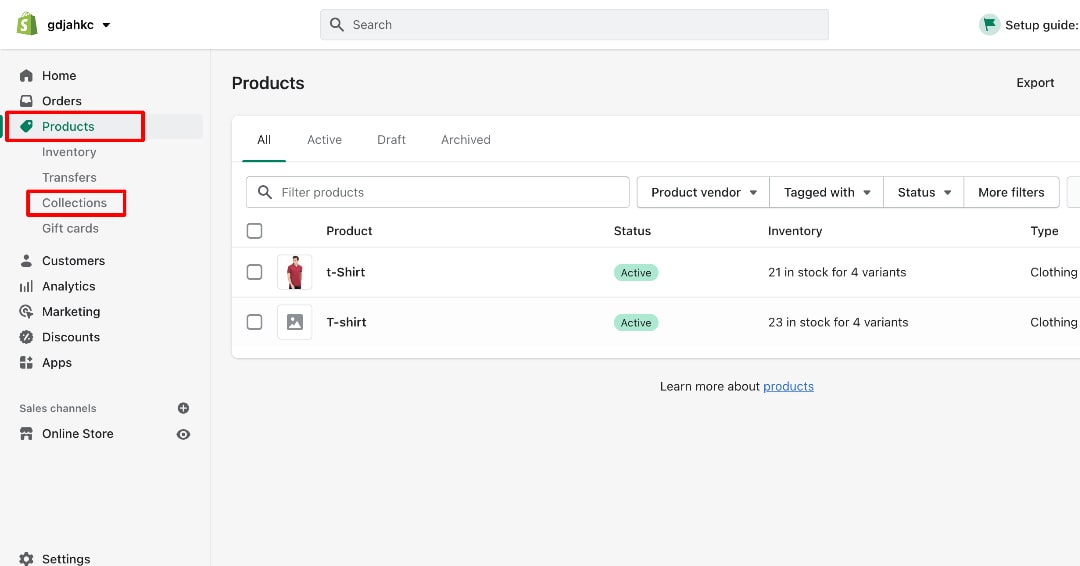
Task: Add a sales channel with plus icon
Action: 183,408
